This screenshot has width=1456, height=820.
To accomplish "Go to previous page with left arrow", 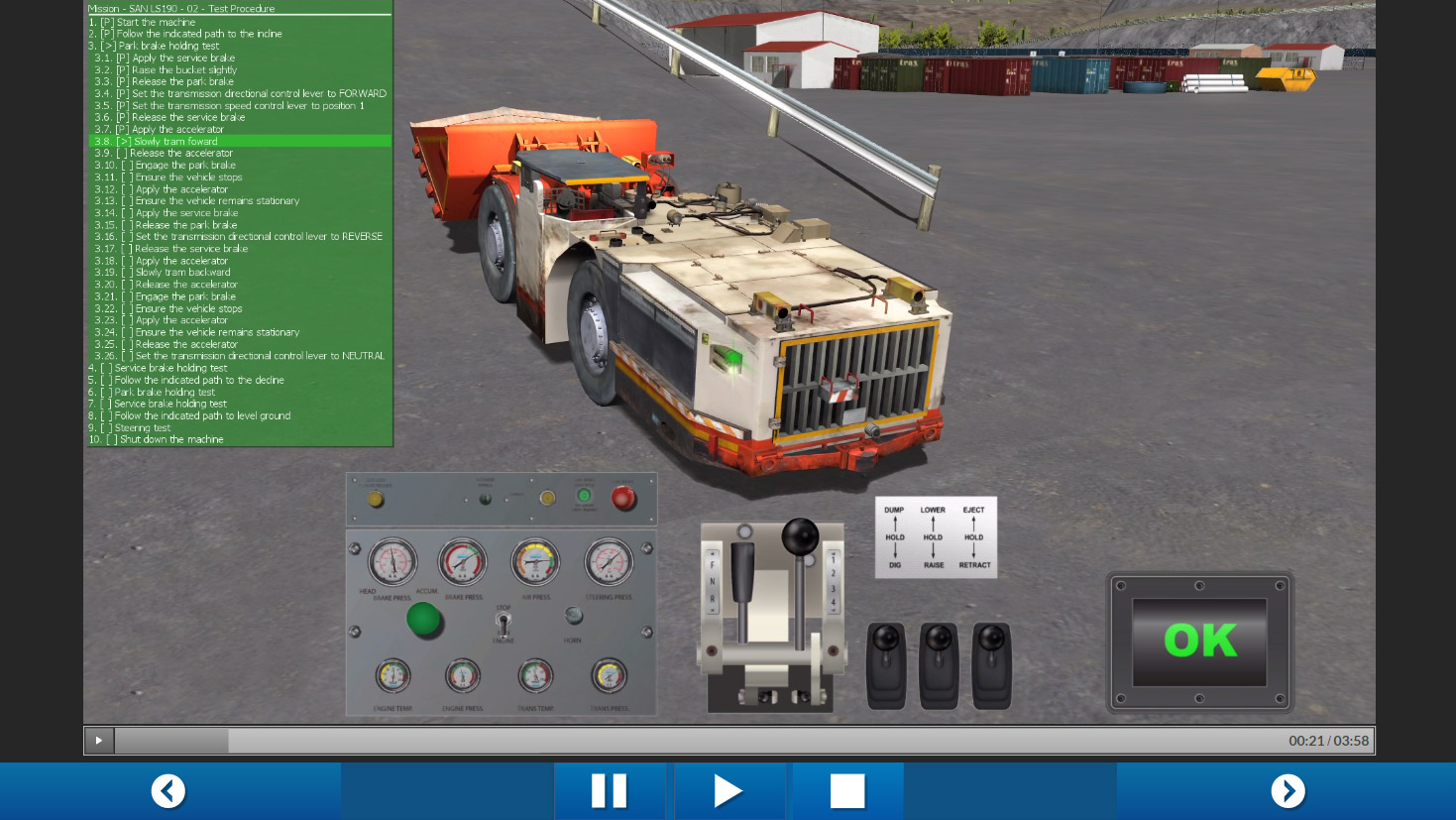I will (168, 791).
